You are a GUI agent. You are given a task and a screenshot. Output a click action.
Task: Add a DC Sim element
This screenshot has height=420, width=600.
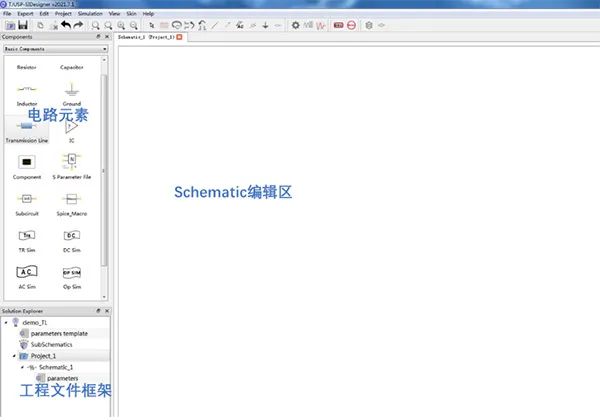click(72, 235)
